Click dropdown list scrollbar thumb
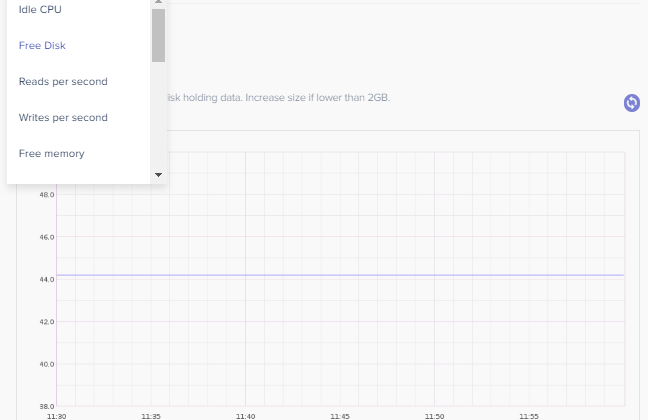This screenshot has width=648, height=420. (x=158, y=36)
